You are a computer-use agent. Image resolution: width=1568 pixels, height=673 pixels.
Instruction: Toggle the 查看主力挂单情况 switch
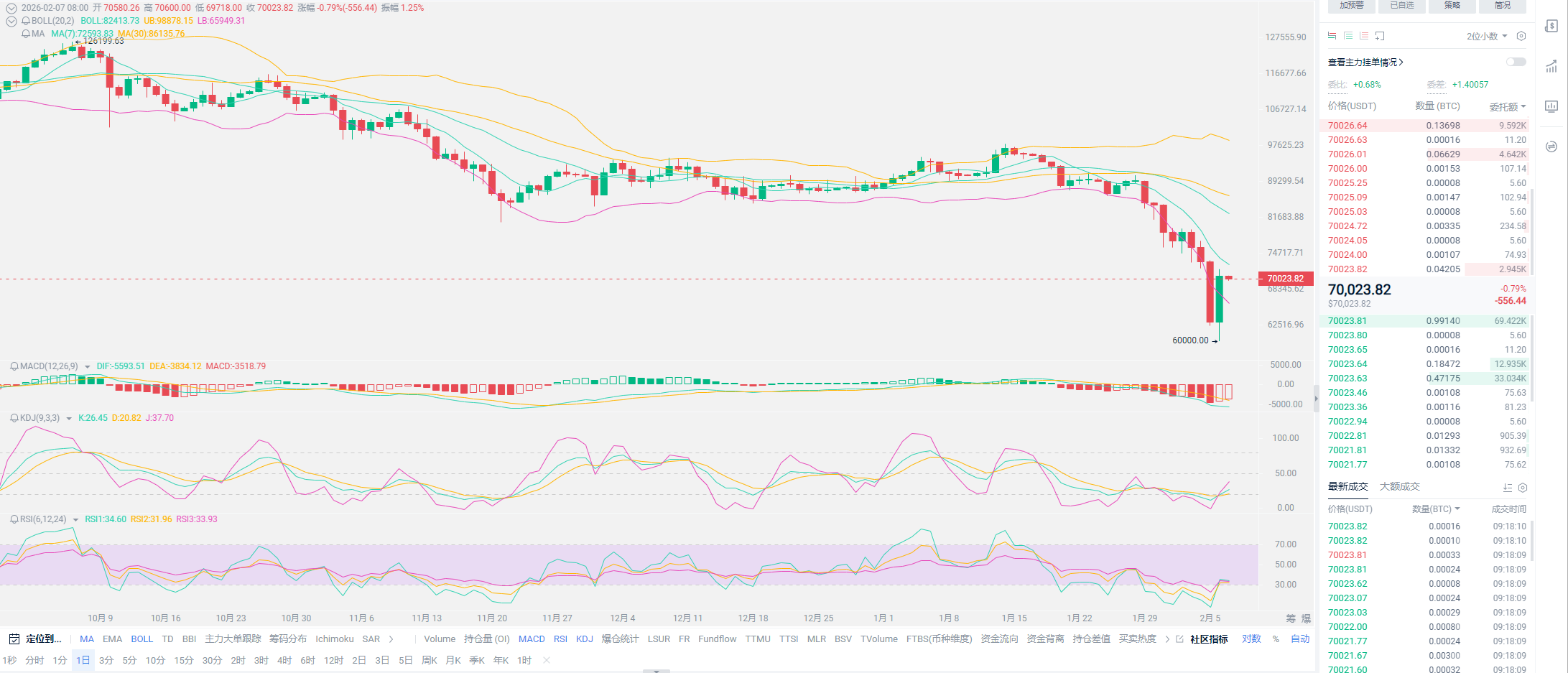pyautogui.click(x=1516, y=62)
